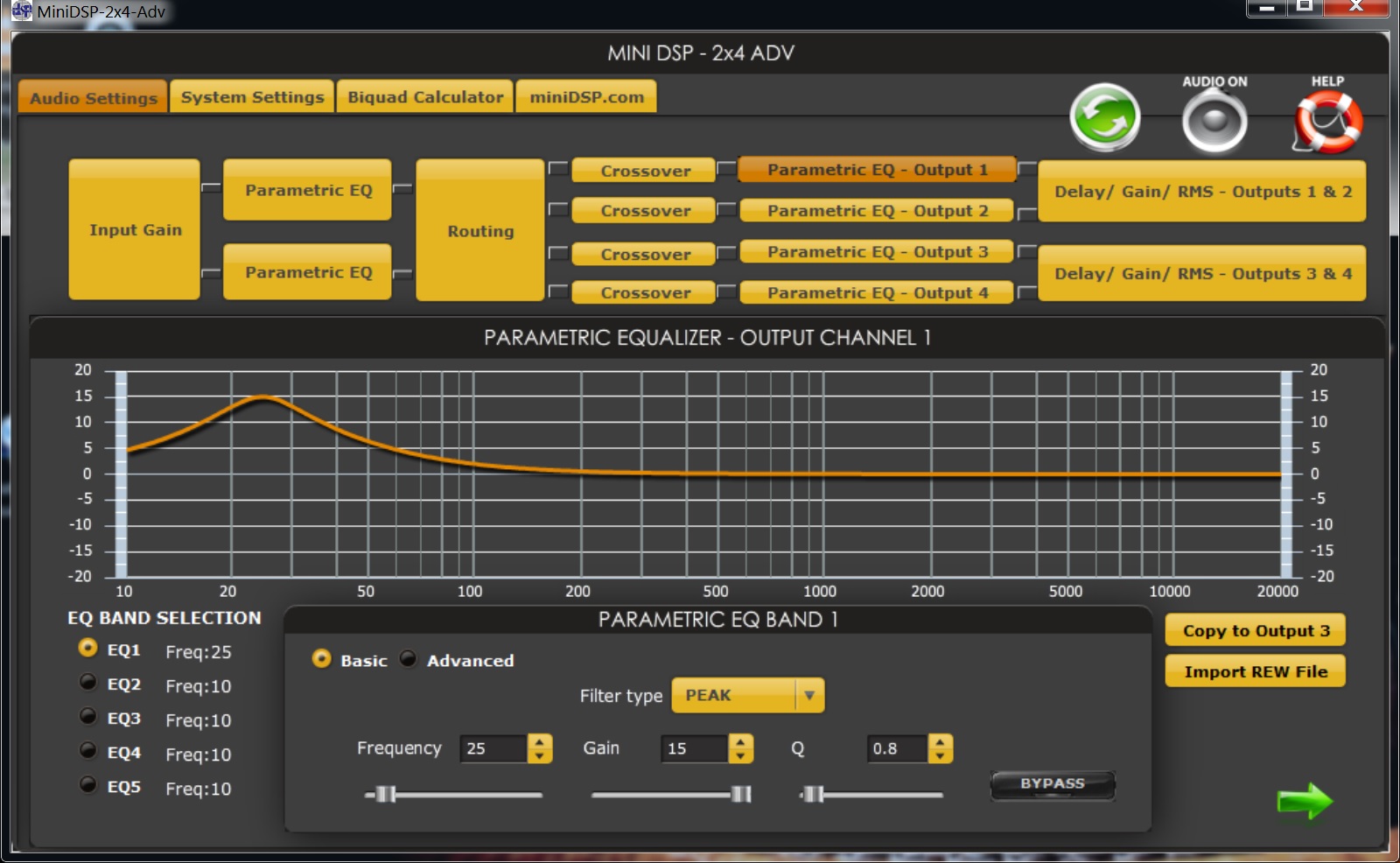Select Parametric EQ - Output 4

(x=877, y=293)
